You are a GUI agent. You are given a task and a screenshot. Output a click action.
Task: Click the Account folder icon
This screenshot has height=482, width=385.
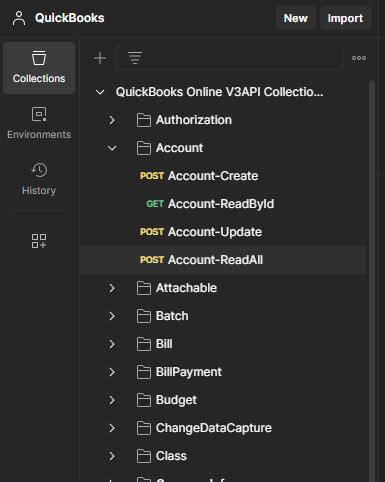click(144, 148)
